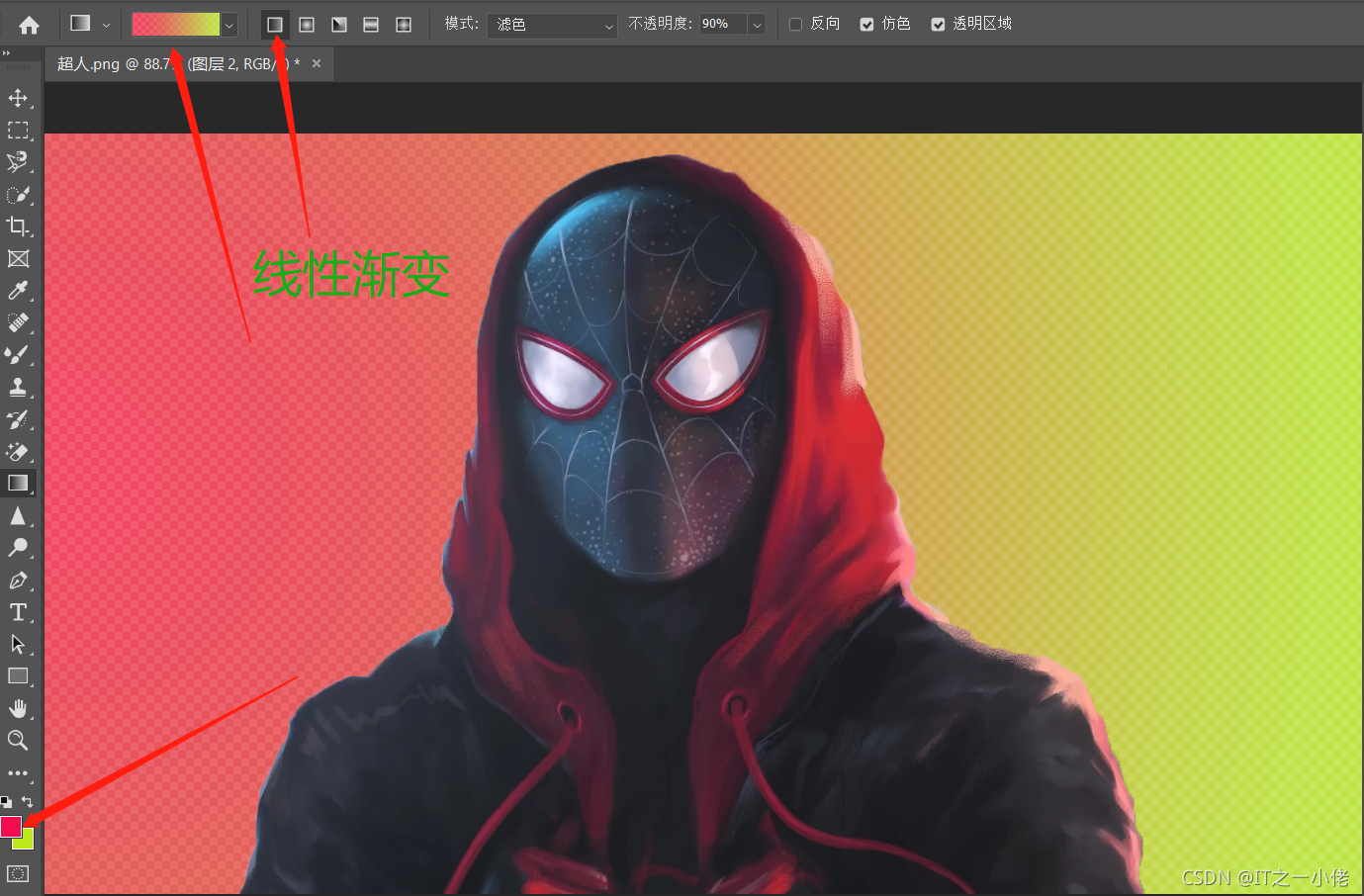This screenshot has height=896, width=1364.
Task: Select the Rectangle shape tool
Action: (x=18, y=676)
